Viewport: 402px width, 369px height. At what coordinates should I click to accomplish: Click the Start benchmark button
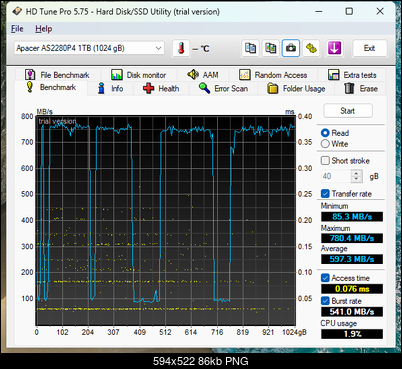(x=348, y=111)
